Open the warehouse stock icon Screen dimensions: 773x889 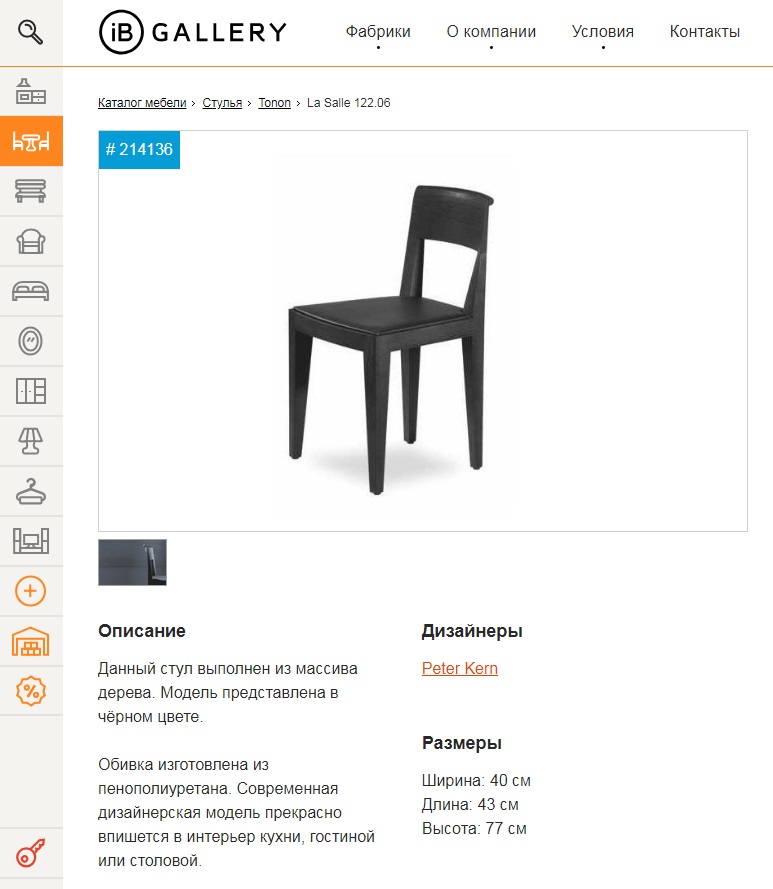(x=31, y=641)
